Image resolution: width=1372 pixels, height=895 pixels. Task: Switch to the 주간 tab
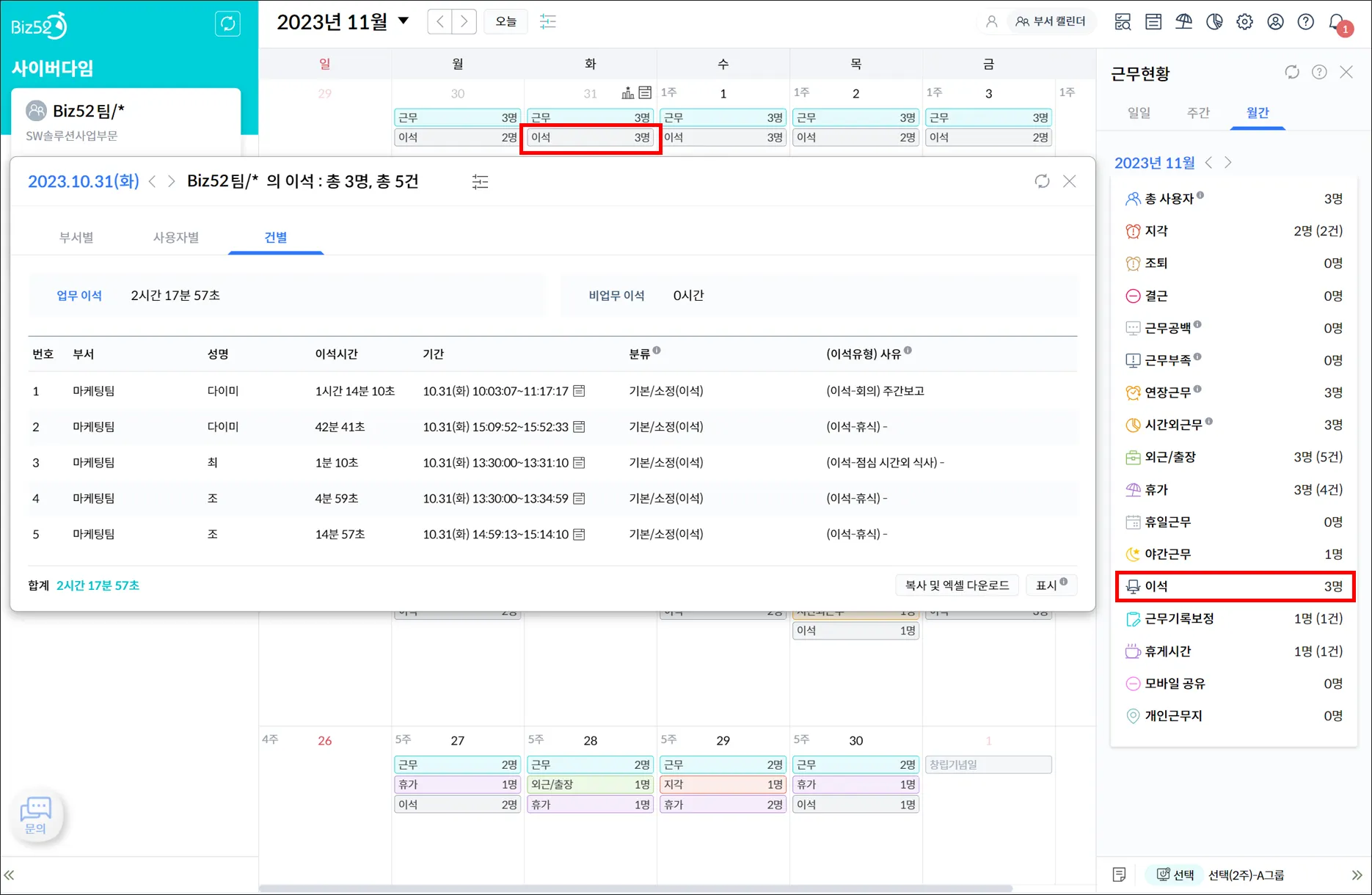1198,113
